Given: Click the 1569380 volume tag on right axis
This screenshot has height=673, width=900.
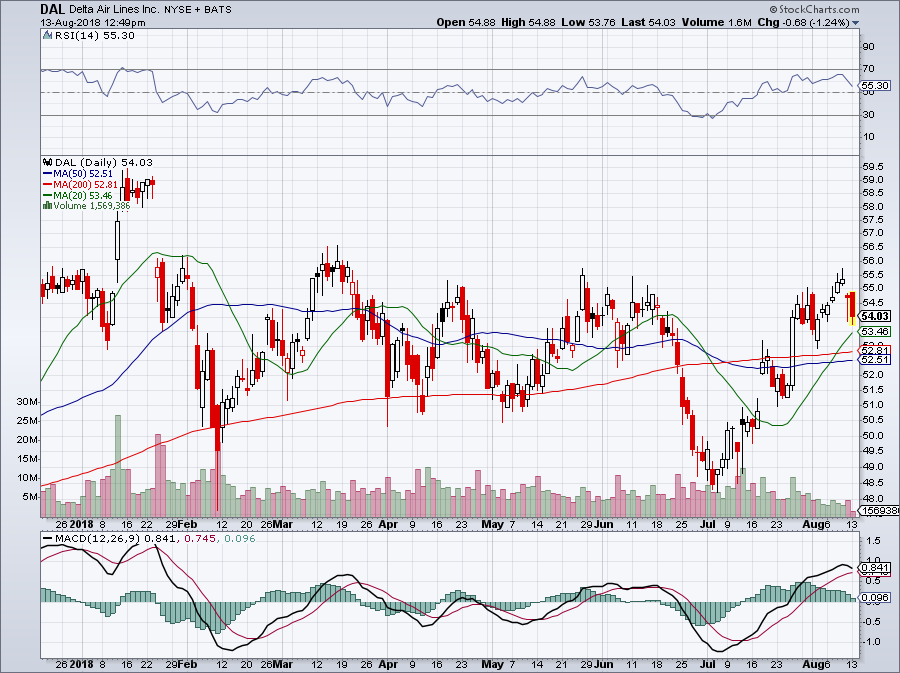Looking at the screenshot, I should tap(878, 511).
